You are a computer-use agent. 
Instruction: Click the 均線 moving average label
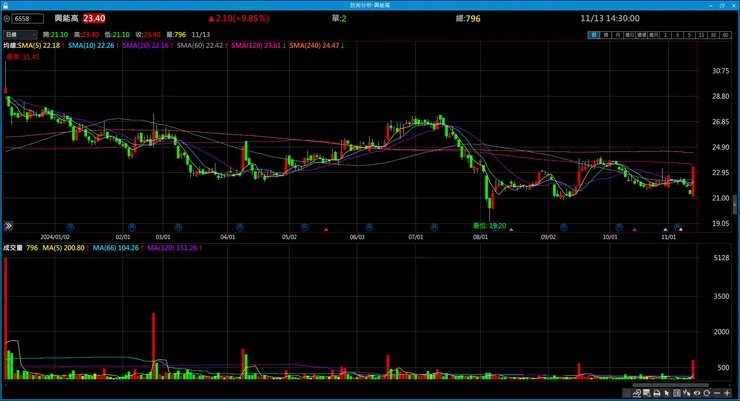pos(10,45)
